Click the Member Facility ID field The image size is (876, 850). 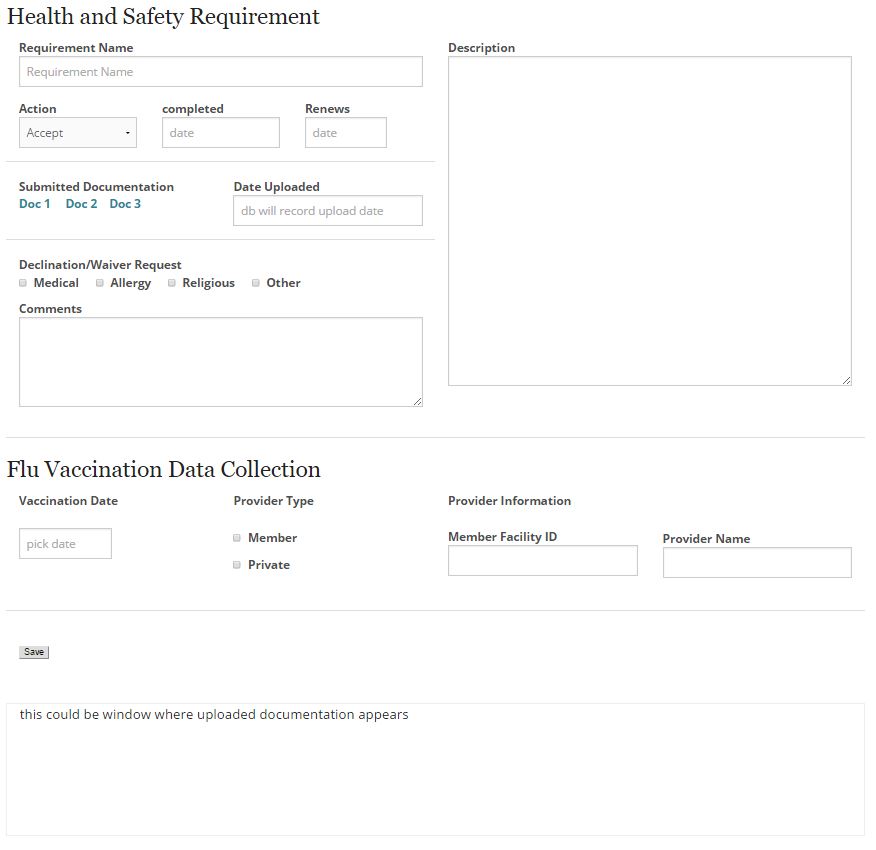click(542, 561)
